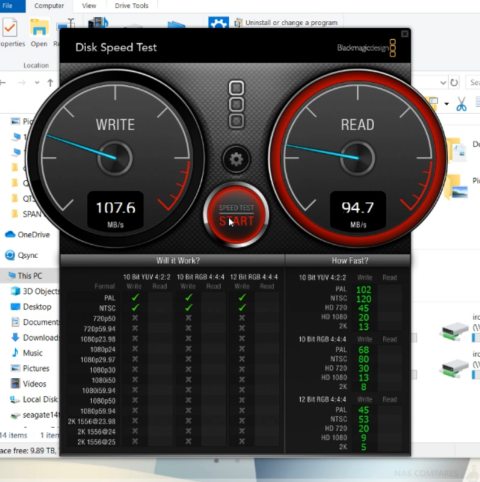Click the bottom rounded square indicator above the gear
The image size is (480, 482).
click(236, 121)
